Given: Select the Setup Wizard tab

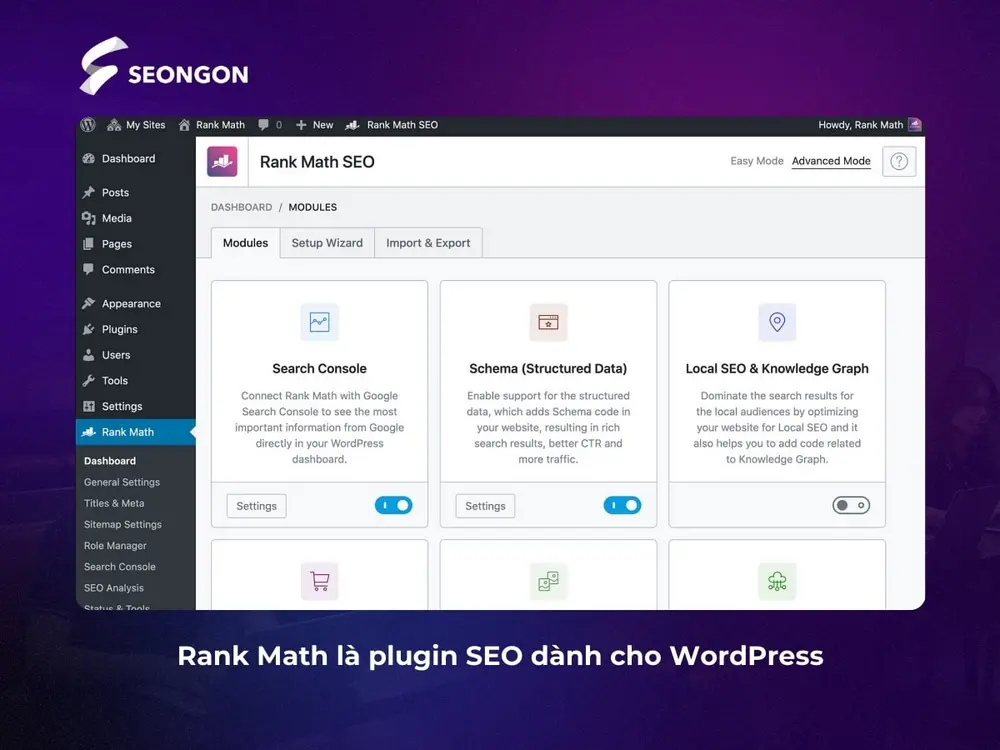Looking at the screenshot, I should click(x=327, y=243).
